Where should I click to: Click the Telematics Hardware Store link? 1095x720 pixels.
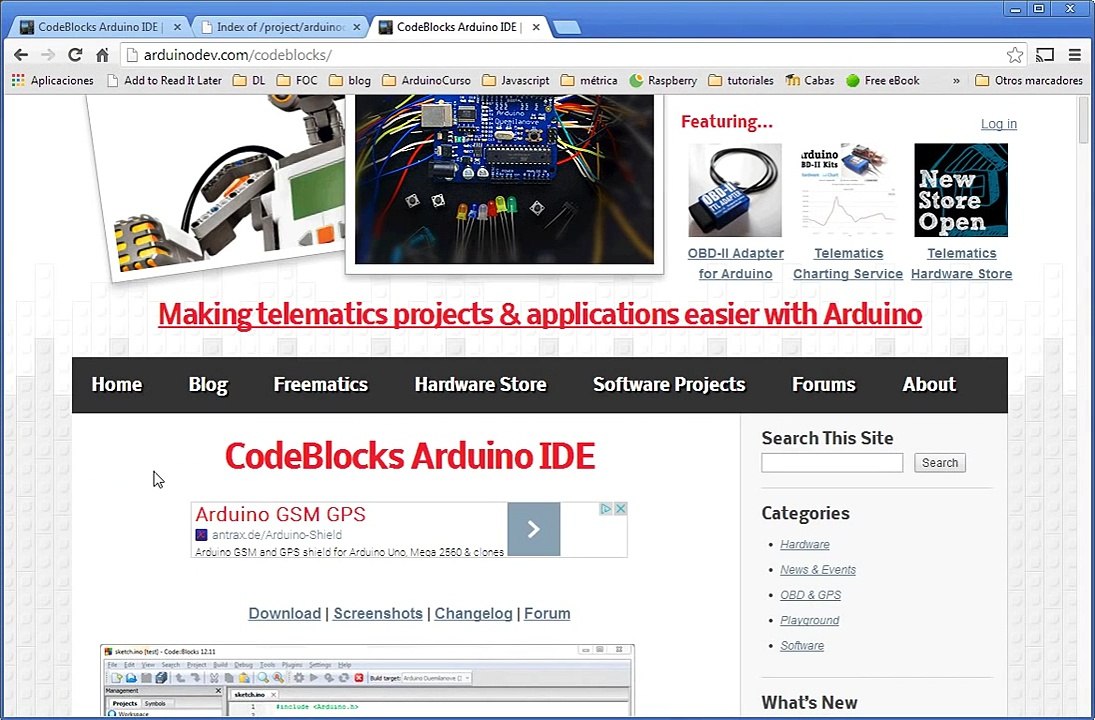pyautogui.click(x=962, y=263)
